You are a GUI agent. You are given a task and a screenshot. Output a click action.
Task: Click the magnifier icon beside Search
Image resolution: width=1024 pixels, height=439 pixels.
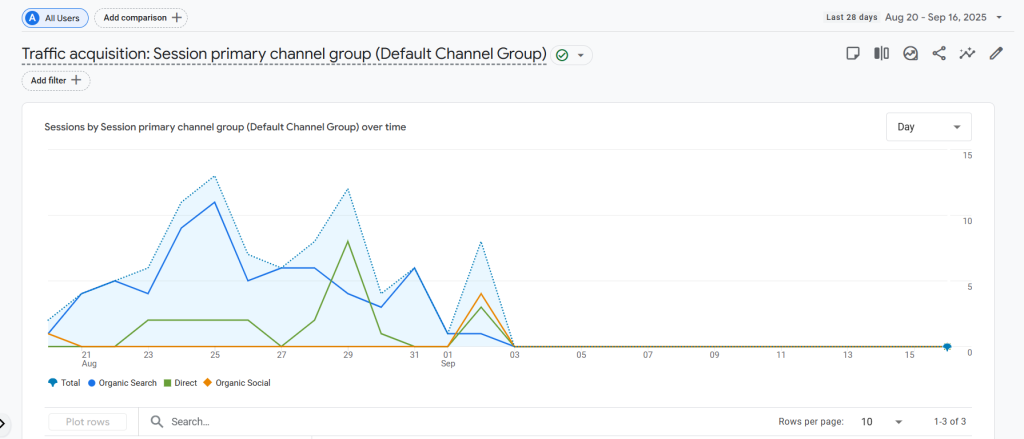(x=157, y=422)
